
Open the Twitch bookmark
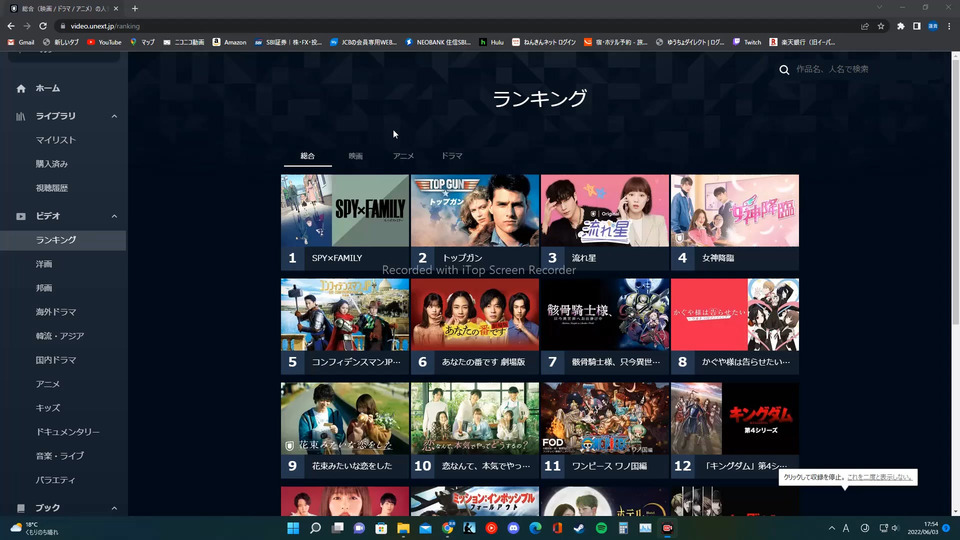point(747,42)
